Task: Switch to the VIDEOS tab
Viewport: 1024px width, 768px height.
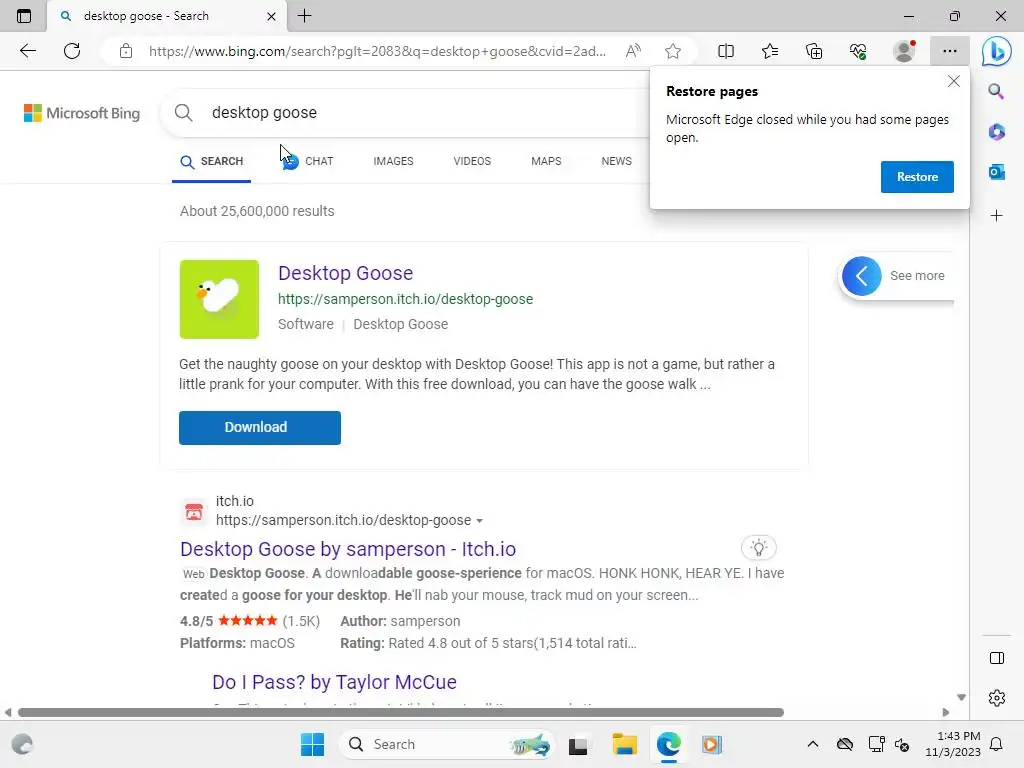Action: click(x=472, y=161)
